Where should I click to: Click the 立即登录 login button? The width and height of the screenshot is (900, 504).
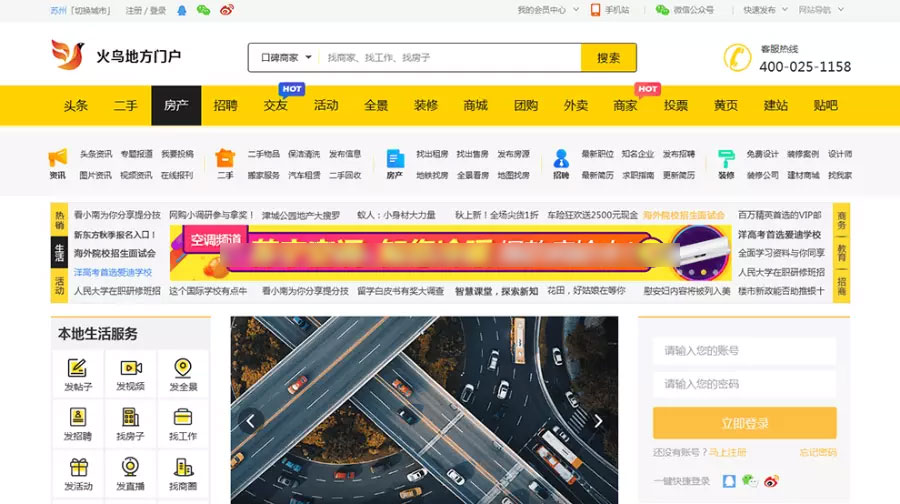tap(744, 423)
